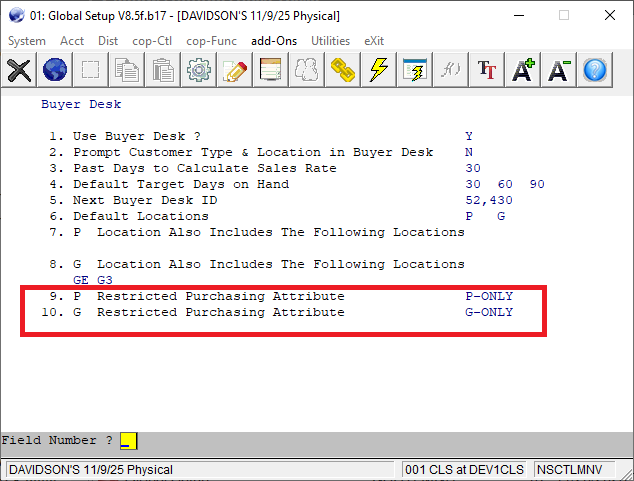Click the clipboard paste toolbar icon

(x=163, y=70)
